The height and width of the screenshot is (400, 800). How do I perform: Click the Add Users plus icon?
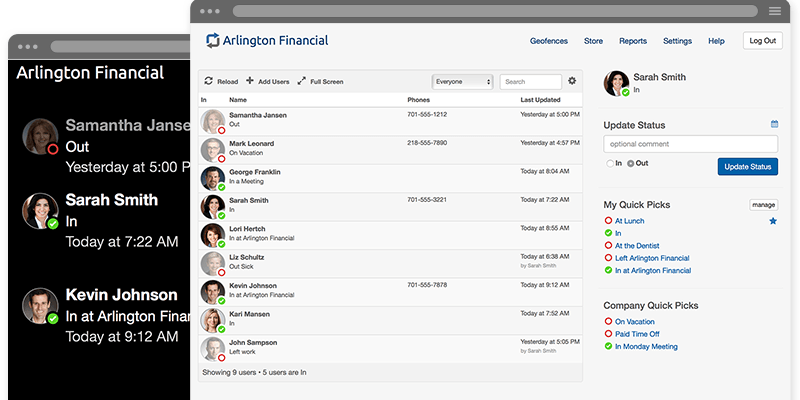click(x=250, y=81)
